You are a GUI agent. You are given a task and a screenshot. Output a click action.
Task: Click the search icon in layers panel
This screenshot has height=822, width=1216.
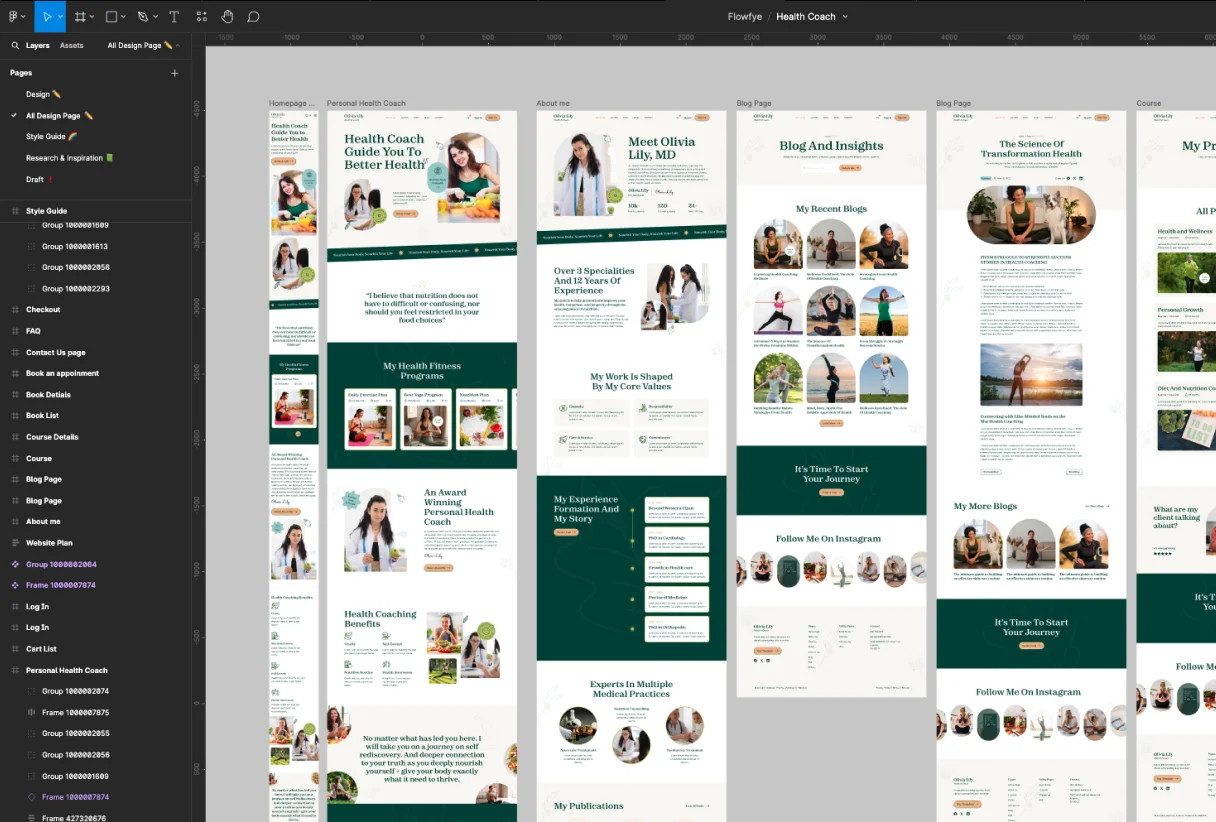[15, 45]
